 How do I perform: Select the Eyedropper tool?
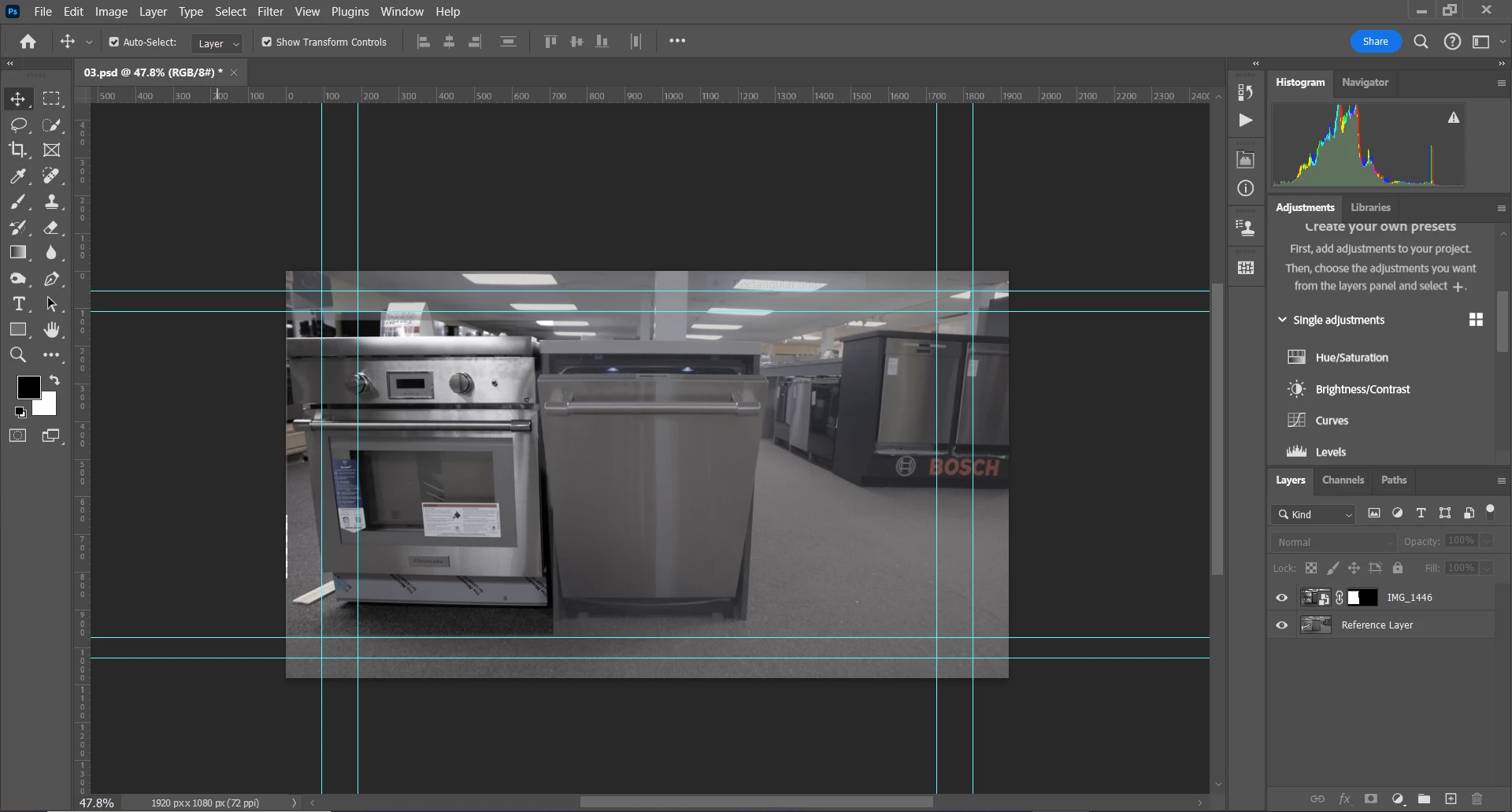click(17, 176)
